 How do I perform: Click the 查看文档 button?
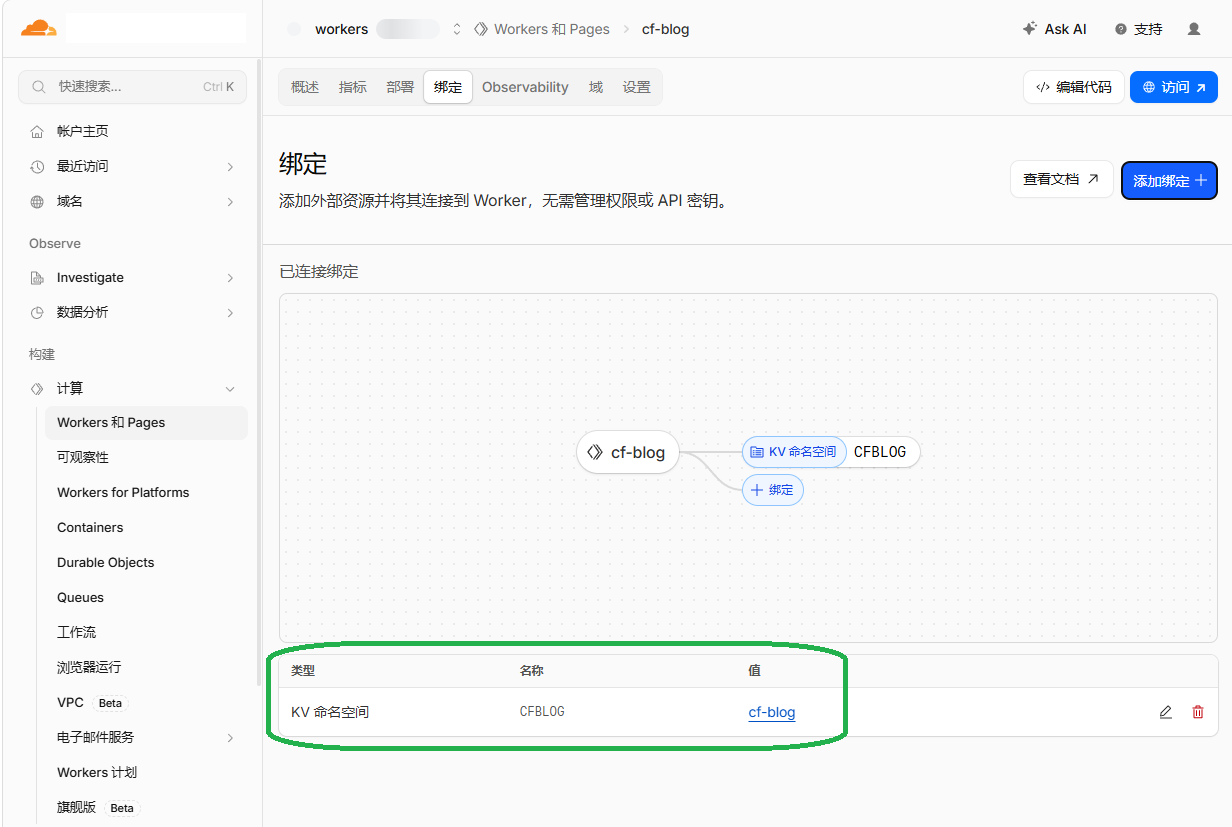pos(1061,179)
